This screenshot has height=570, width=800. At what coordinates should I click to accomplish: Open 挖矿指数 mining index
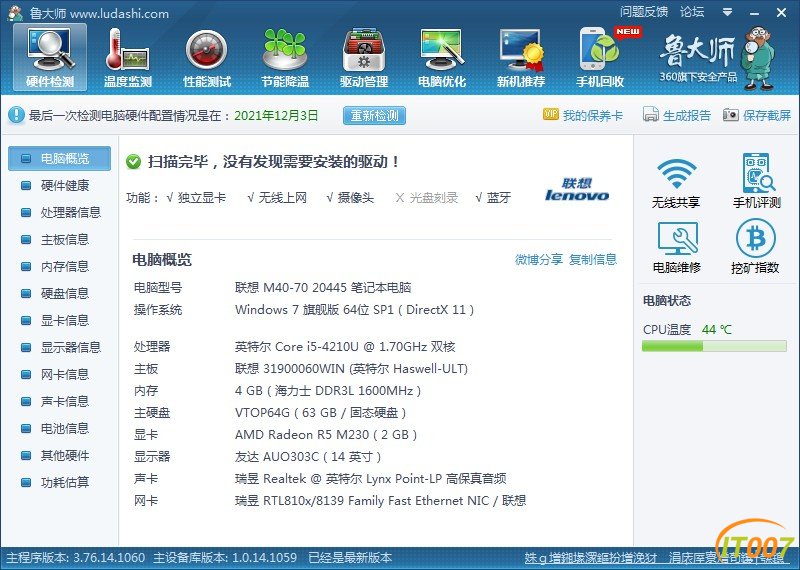click(755, 247)
